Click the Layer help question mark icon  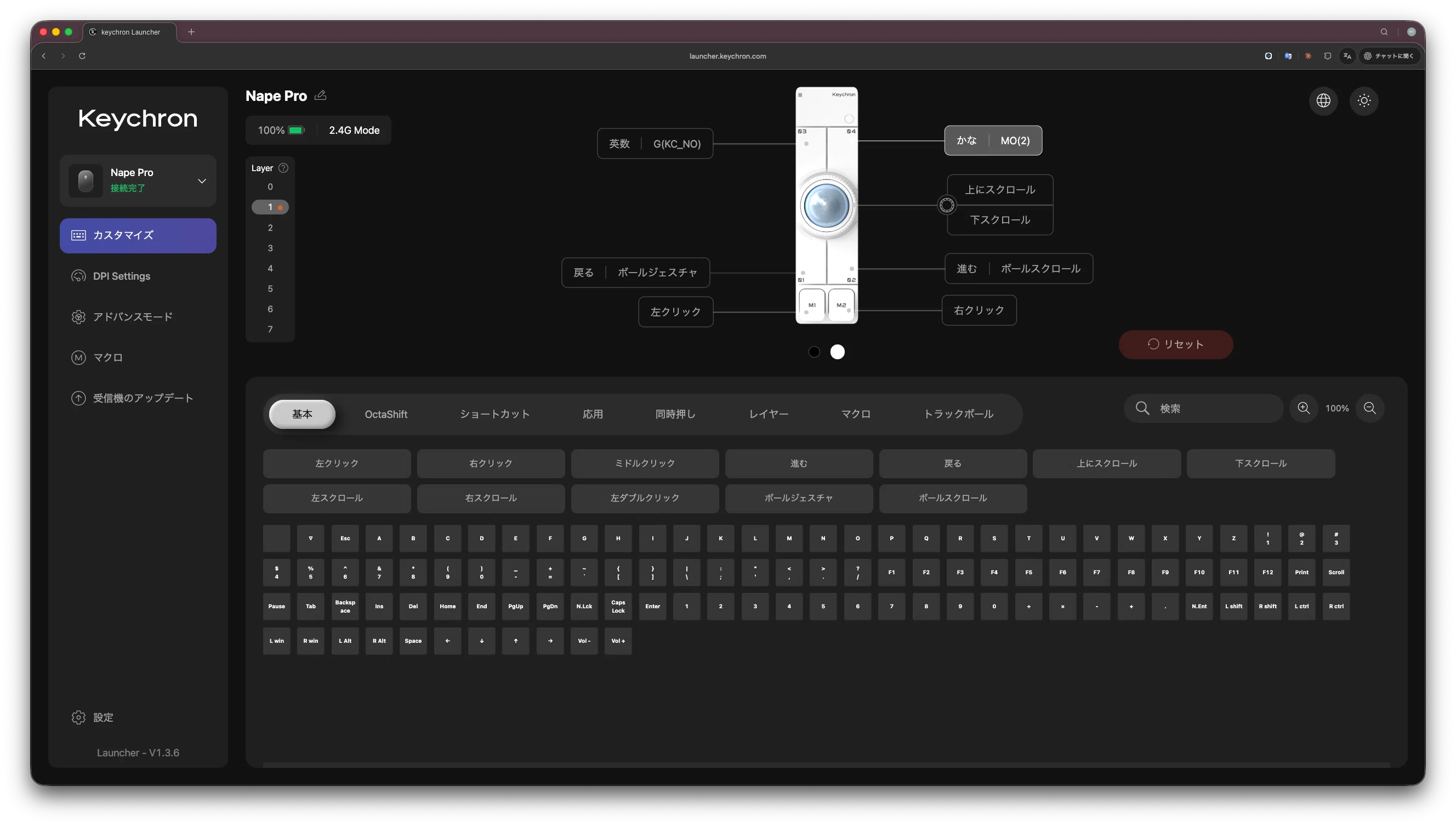tap(283, 168)
